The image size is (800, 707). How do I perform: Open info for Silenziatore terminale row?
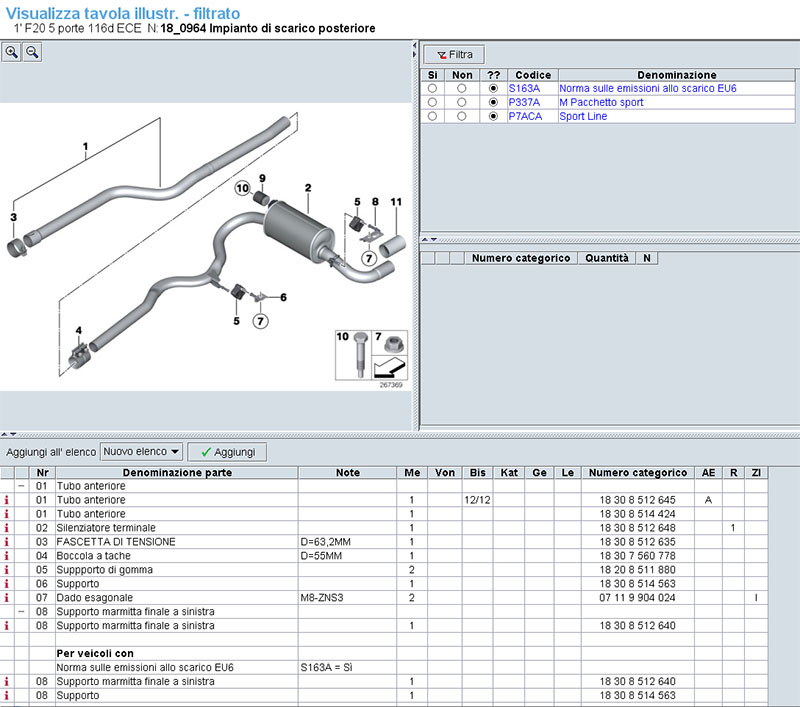[8, 527]
